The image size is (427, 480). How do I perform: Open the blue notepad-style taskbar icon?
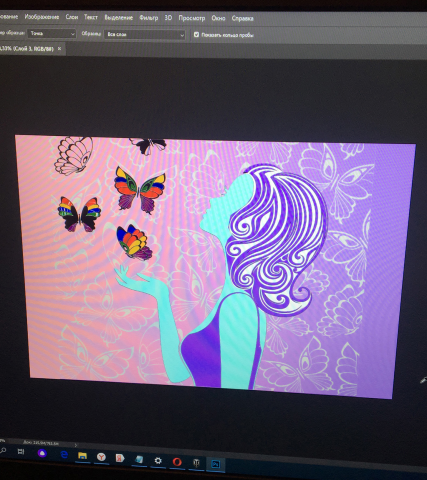[139, 460]
